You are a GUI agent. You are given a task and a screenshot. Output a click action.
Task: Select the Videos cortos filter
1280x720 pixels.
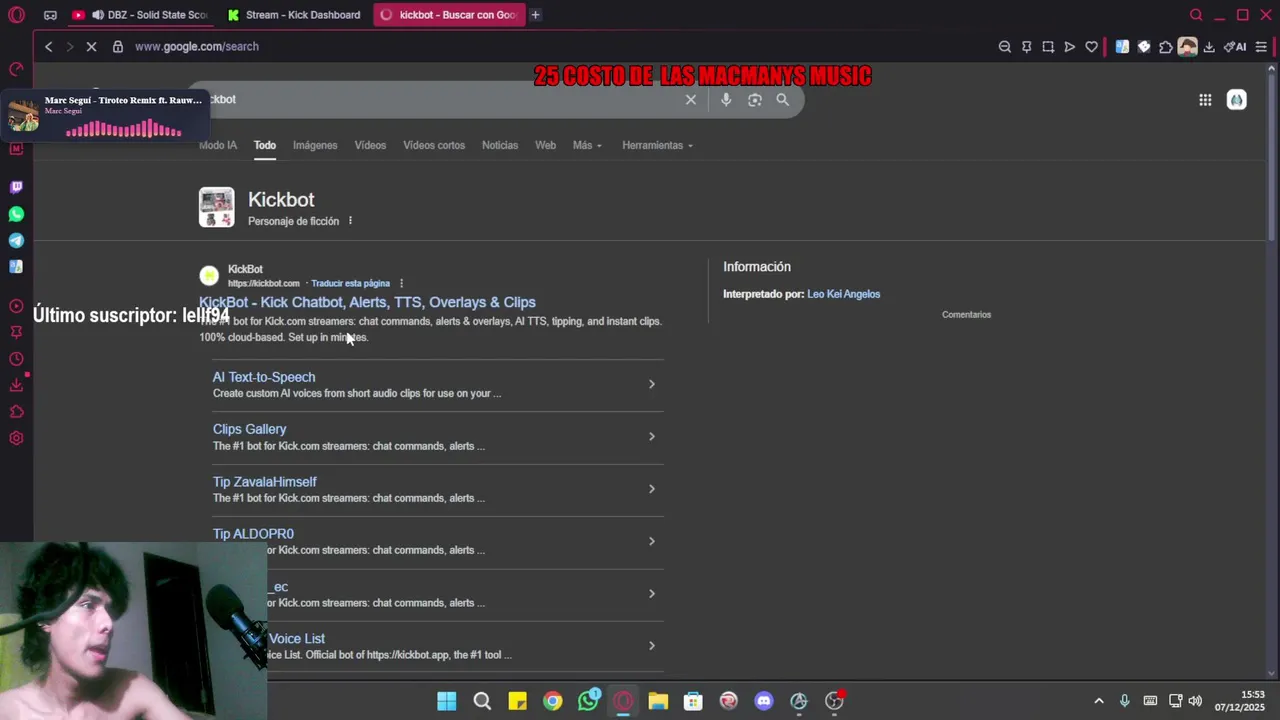click(434, 145)
